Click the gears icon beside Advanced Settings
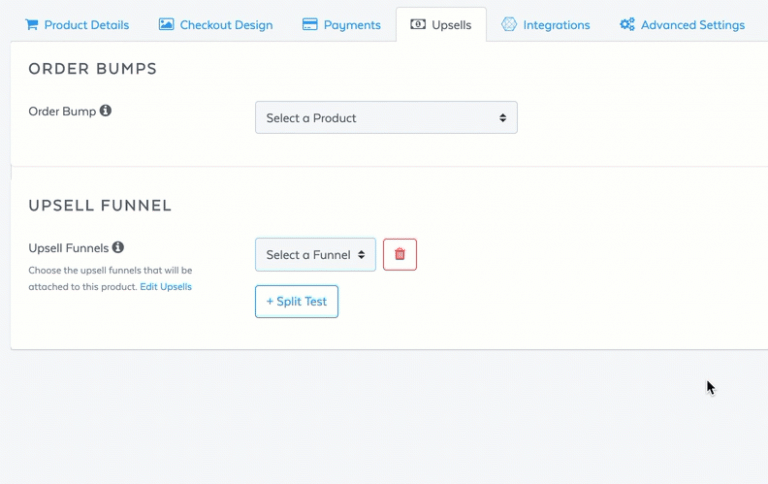Screen dimensions: 768x484 point(627,24)
